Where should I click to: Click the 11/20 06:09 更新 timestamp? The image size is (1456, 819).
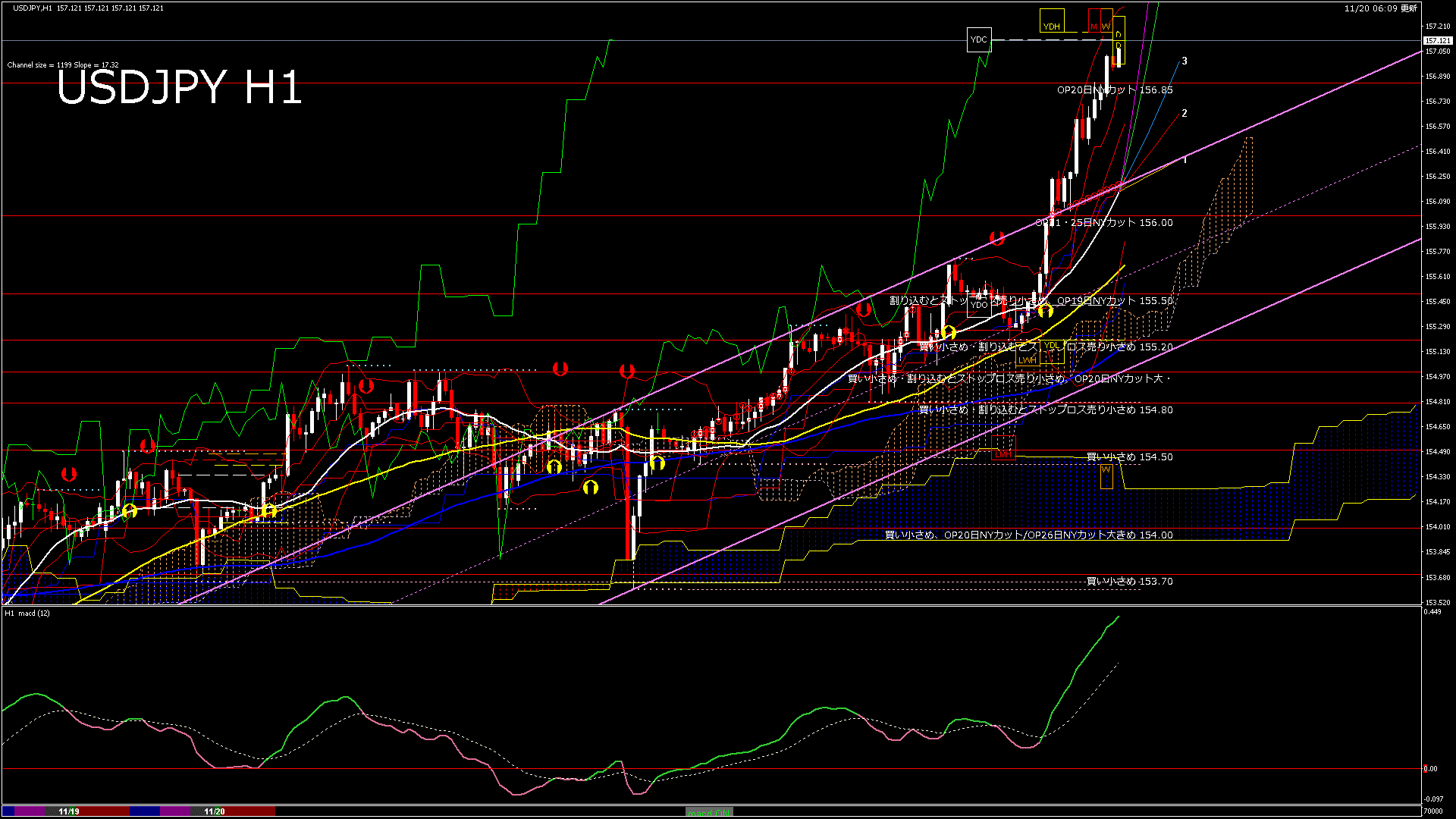(x=1380, y=8)
